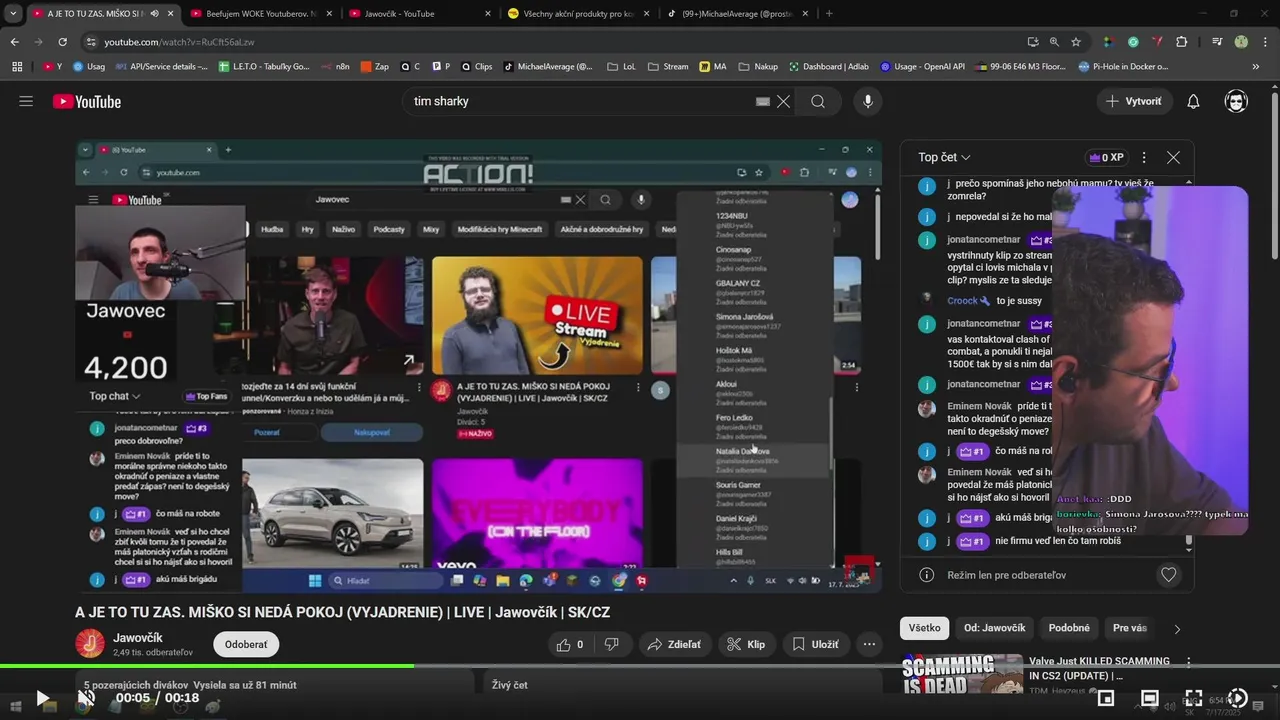Open the YouTube hamburger guide menu
Viewport: 1280px width, 720px height.
point(26,101)
